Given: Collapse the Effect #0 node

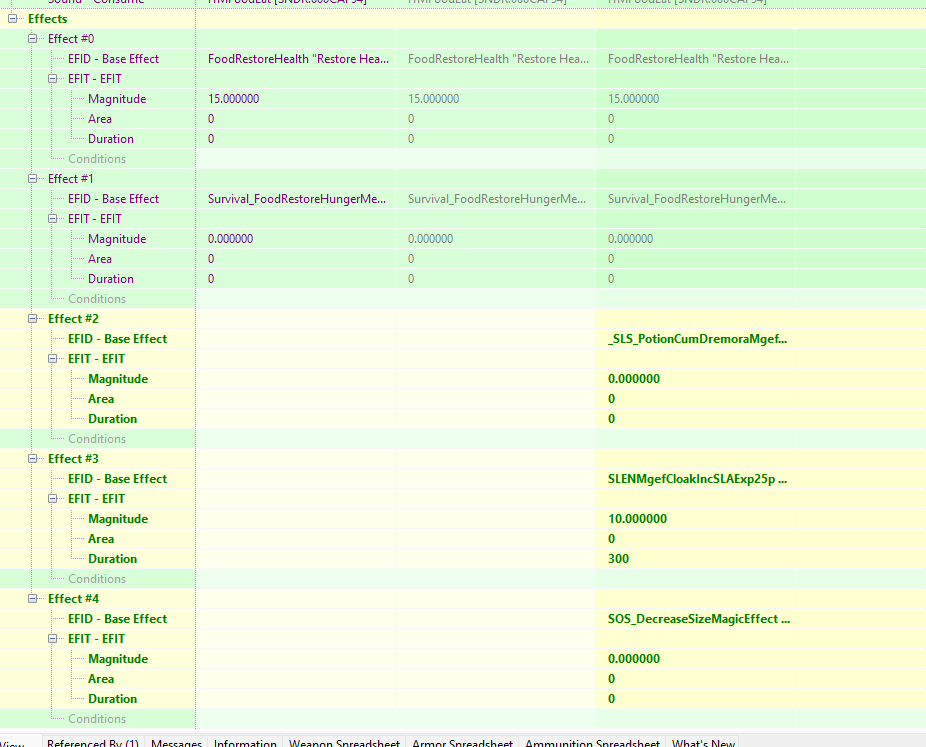Looking at the screenshot, I should pos(32,39).
